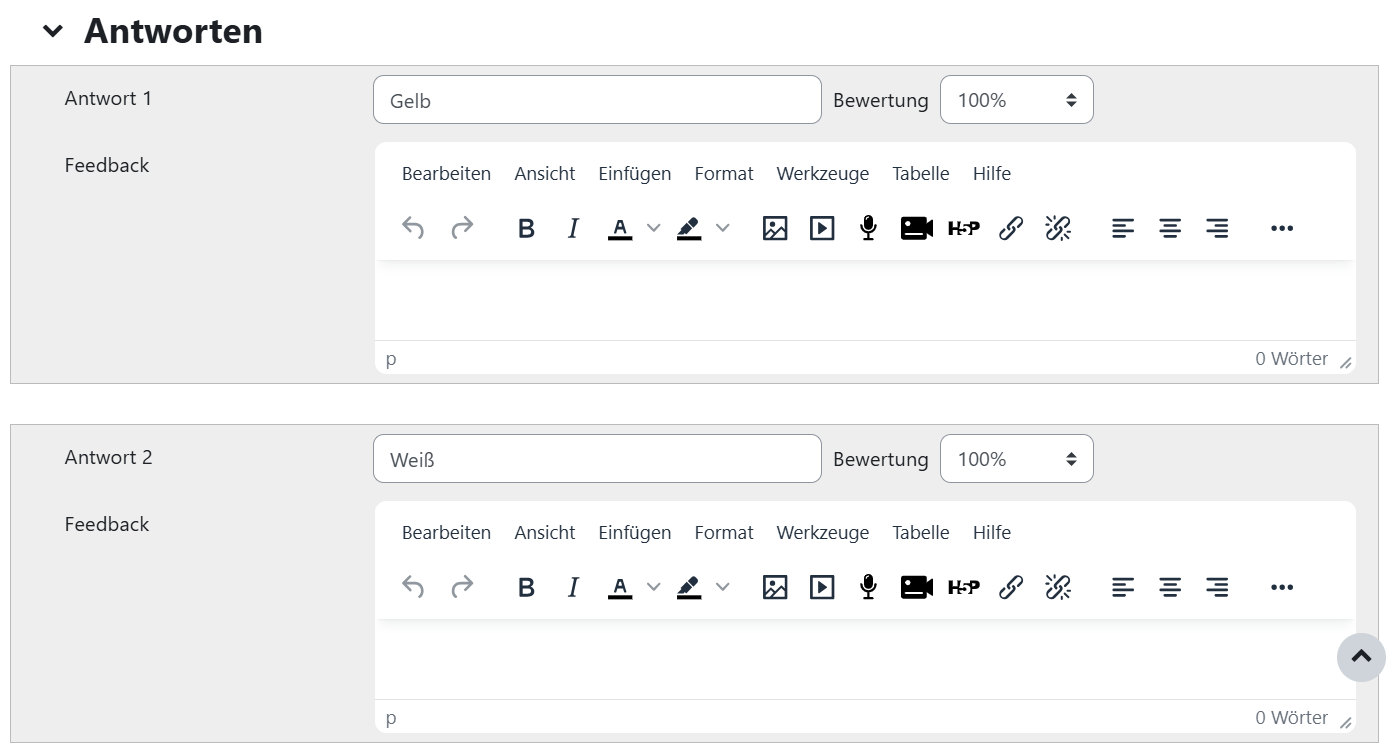Screen dimensions: 1394x756
Task: Undo in Antwort 2 feedback editor
Action: pyautogui.click(x=413, y=587)
